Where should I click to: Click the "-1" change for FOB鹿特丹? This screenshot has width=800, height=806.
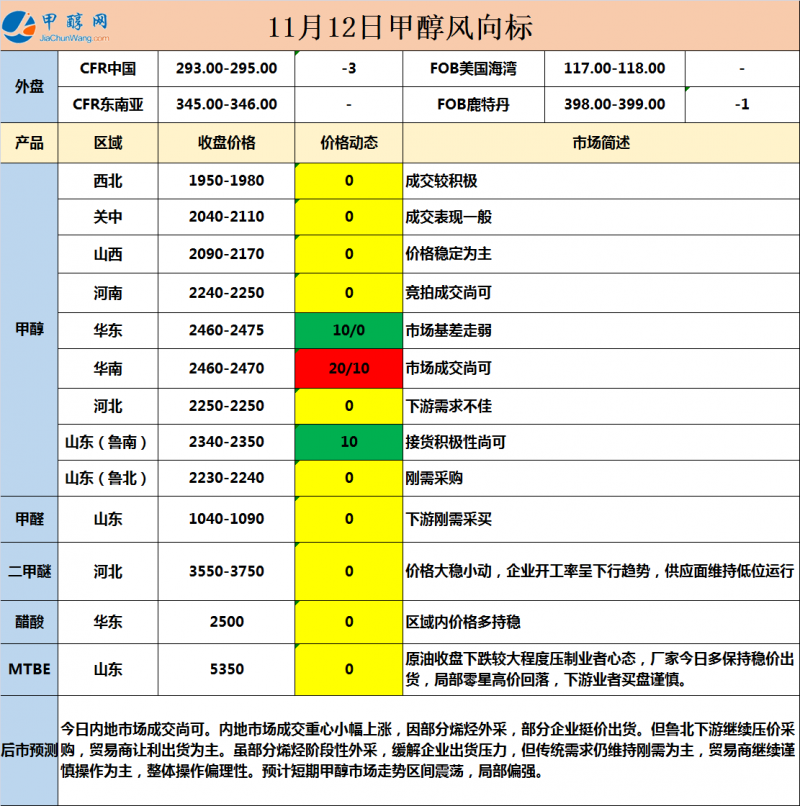(742, 104)
